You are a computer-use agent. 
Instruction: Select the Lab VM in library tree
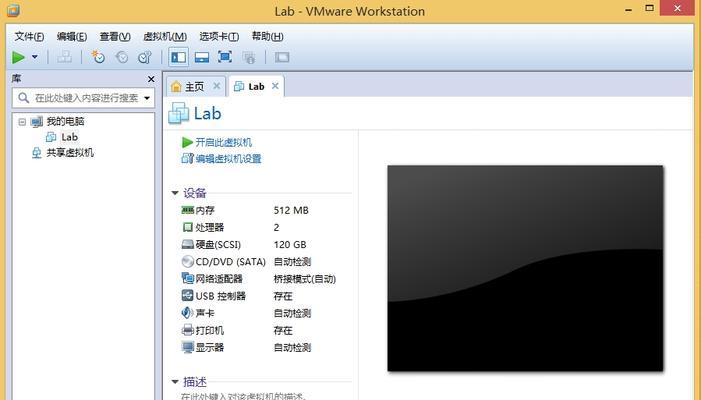tap(69, 137)
